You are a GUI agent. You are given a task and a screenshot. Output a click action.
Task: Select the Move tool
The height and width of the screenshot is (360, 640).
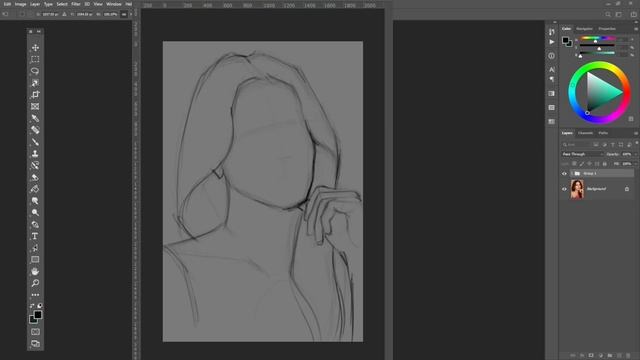pyautogui.click(x=35, y=48)
